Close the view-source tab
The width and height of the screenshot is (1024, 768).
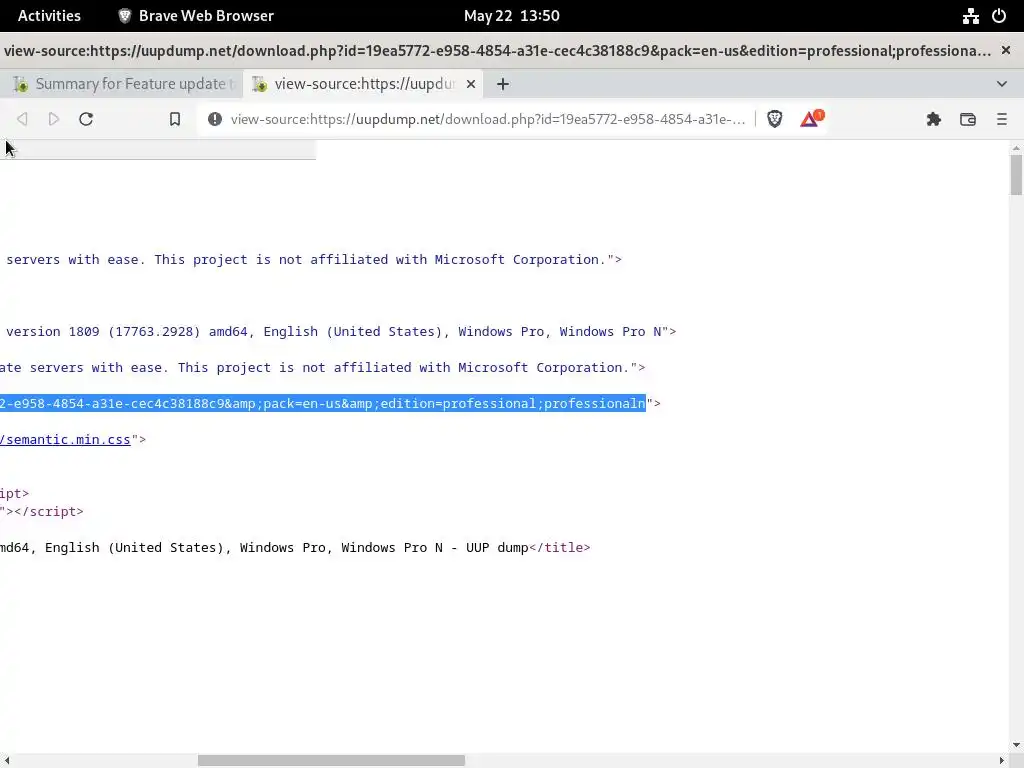click(x=471, y=84)
